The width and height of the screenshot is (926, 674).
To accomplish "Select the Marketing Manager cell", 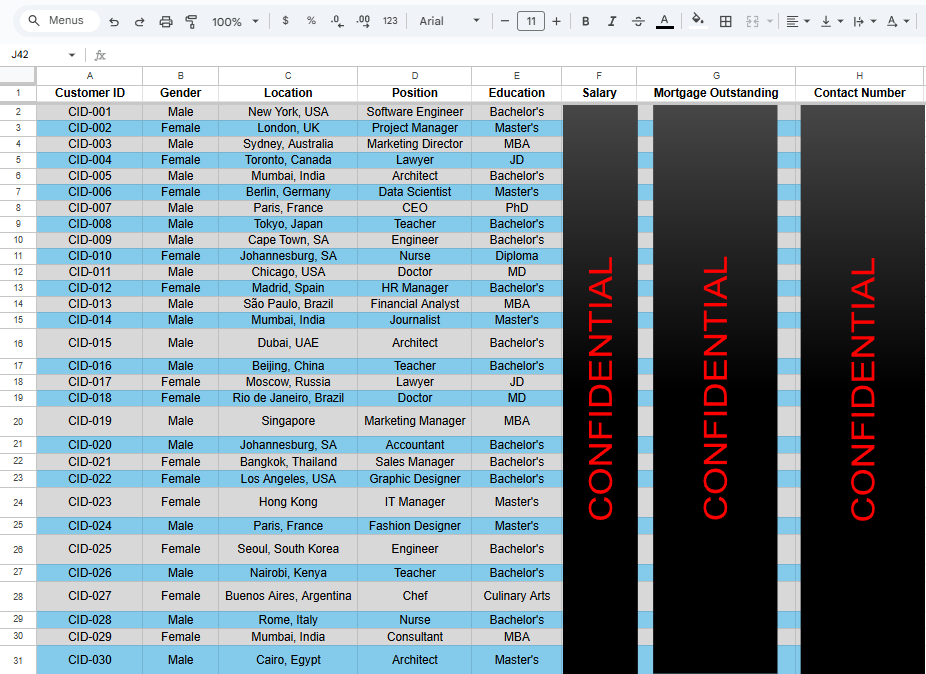I will [x=415, y=421].
